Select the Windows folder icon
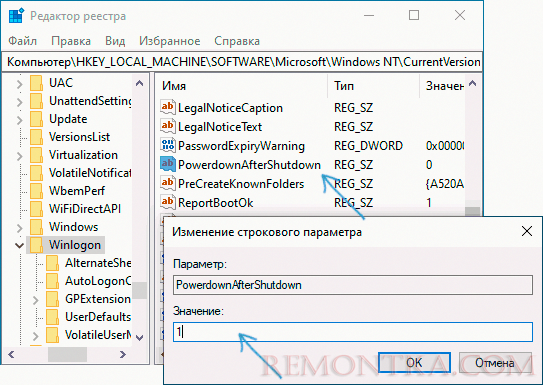Screen dimensions: 543x385 point(36,227)
